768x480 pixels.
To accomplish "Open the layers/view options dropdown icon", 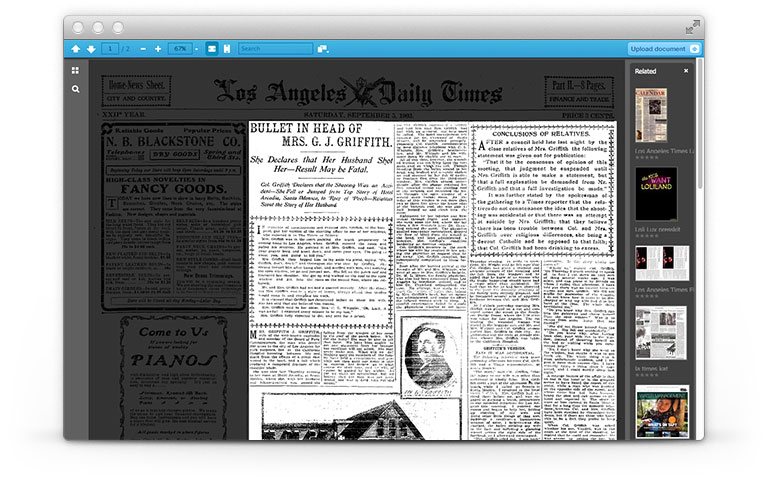I will (323, 48).
